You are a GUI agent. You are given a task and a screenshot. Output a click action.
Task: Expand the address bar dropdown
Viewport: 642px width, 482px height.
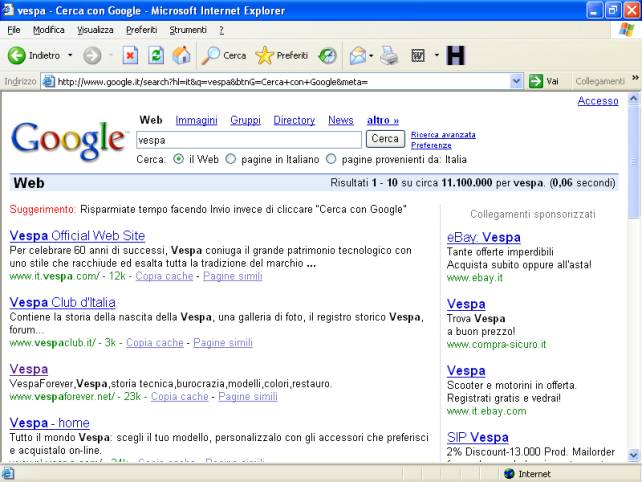(516, 81)
